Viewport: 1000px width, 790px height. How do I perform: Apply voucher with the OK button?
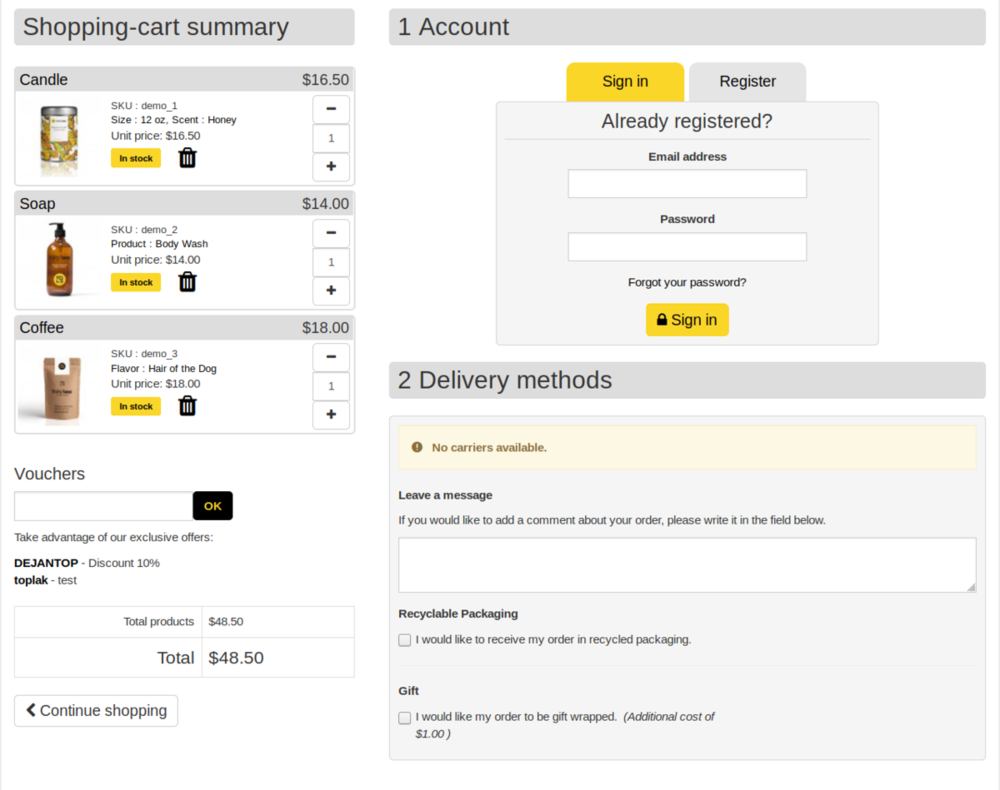(212, 506)
